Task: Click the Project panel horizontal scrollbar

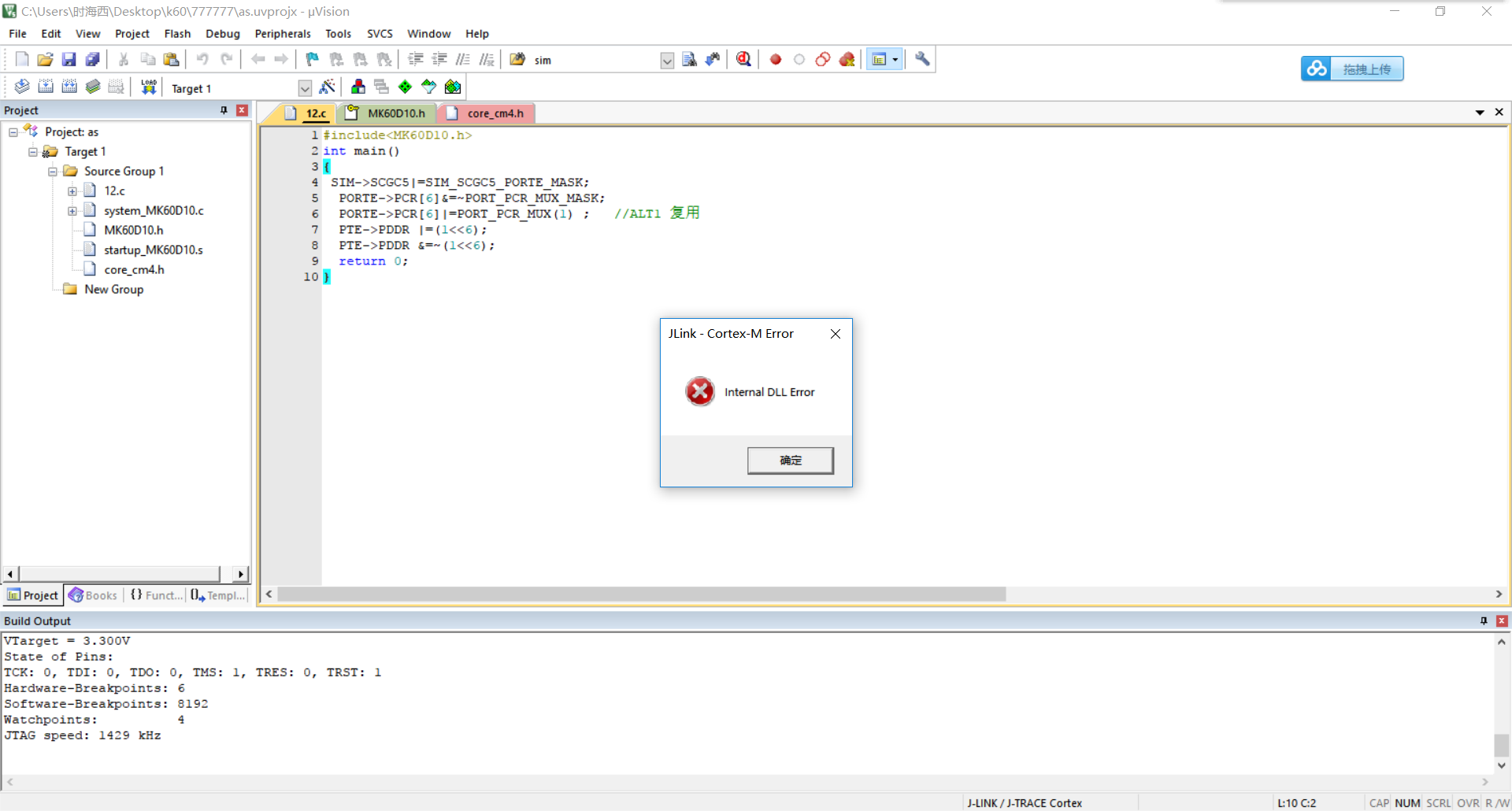Action: click(126, 574)
